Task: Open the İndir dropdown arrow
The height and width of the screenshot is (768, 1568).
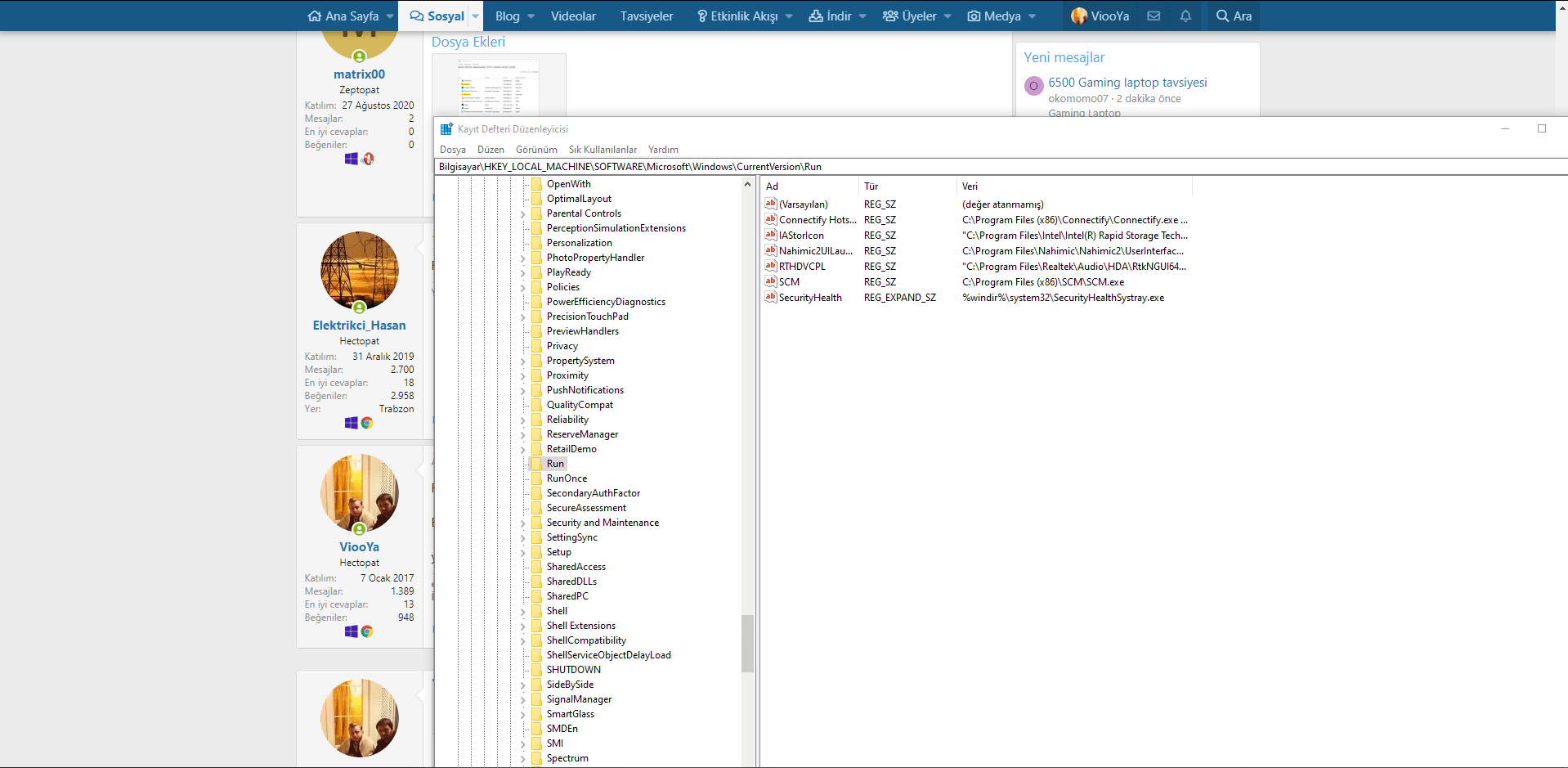Action: [x=862, y=16]
